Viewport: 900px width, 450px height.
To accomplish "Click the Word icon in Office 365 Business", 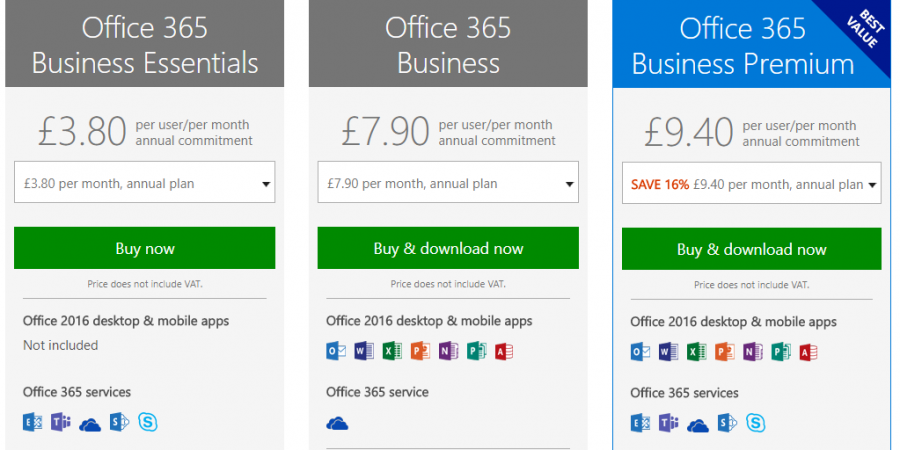I will 364,351.
